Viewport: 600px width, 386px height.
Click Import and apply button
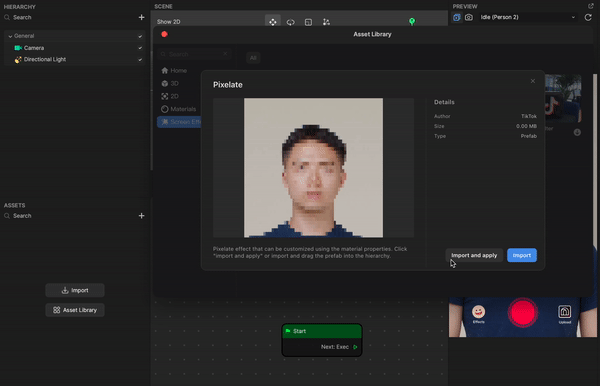point(474,255)
